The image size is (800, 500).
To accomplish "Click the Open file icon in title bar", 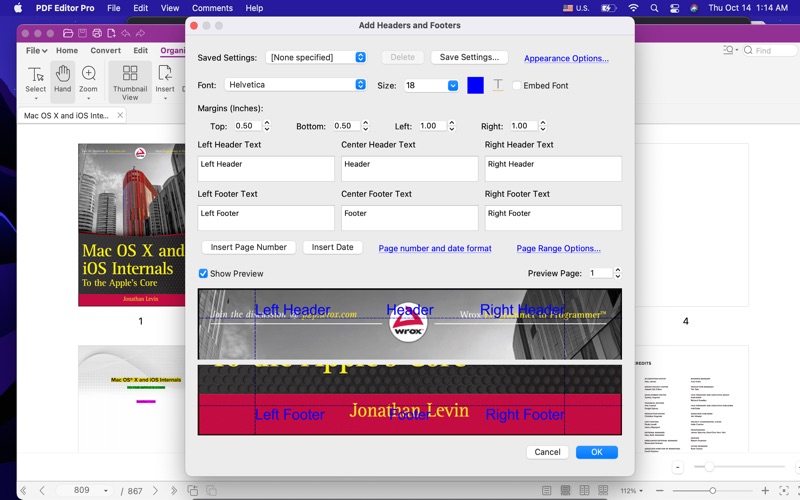I will pyautogui.click(x=68, y=33).
